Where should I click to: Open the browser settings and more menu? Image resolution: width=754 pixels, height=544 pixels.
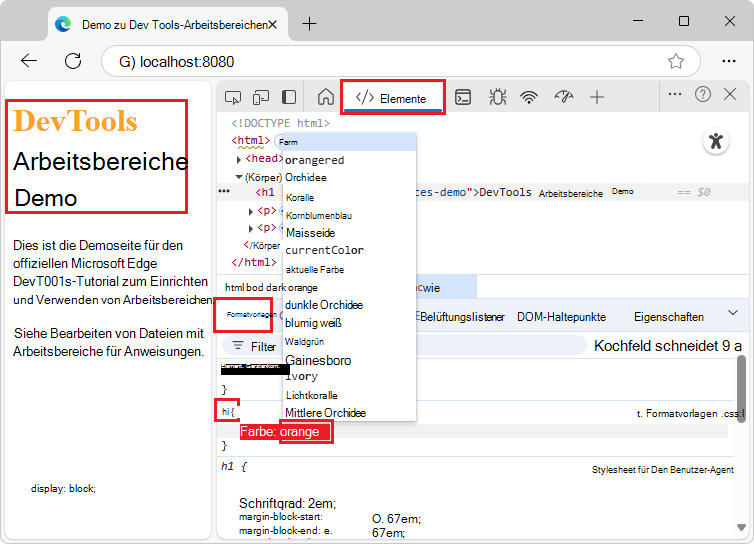coord(729,61)
